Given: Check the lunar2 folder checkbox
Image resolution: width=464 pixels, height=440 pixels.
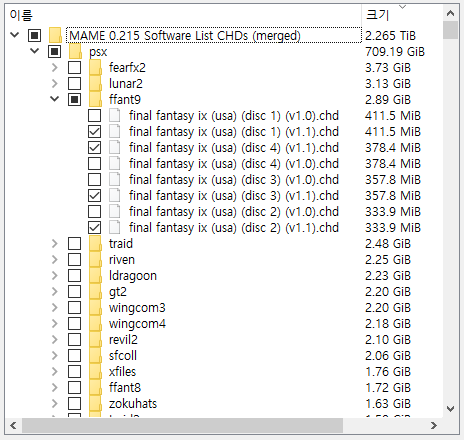Looking at the screenshot, I should click(74, 83).
